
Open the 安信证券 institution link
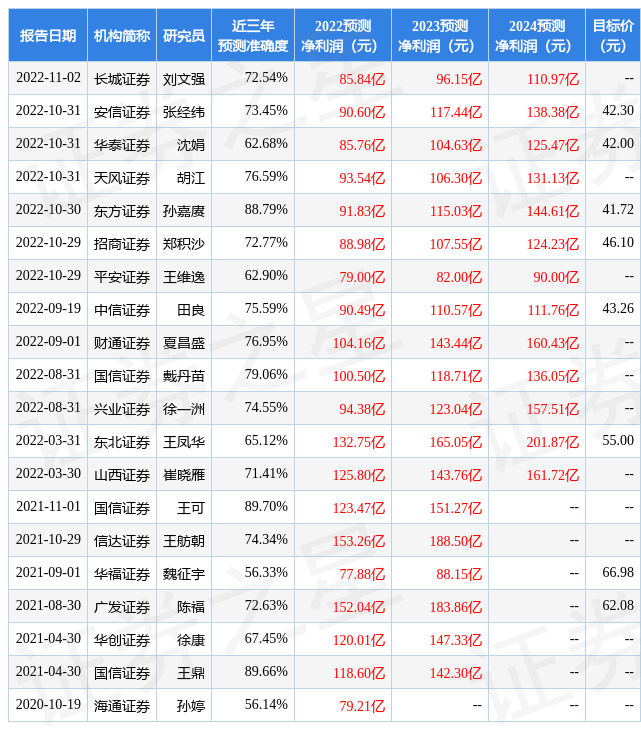(x=122, y=112)
